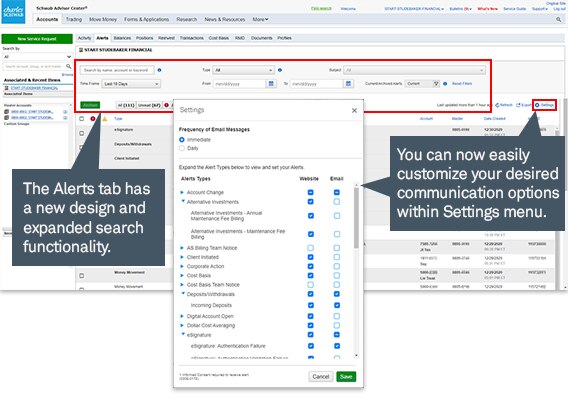This screenshot has height=400, width=568.
Task: Open the From date calendar picker
Action: 271,84
